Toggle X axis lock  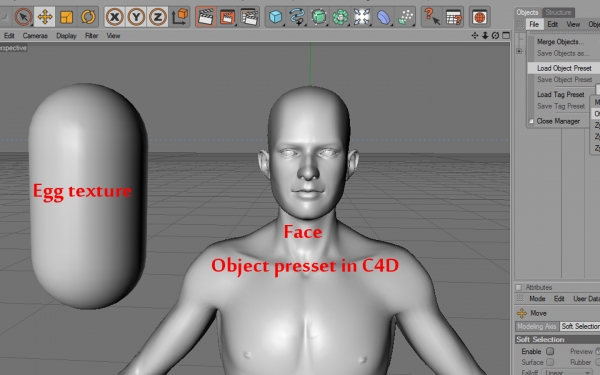tap(114, 17)
